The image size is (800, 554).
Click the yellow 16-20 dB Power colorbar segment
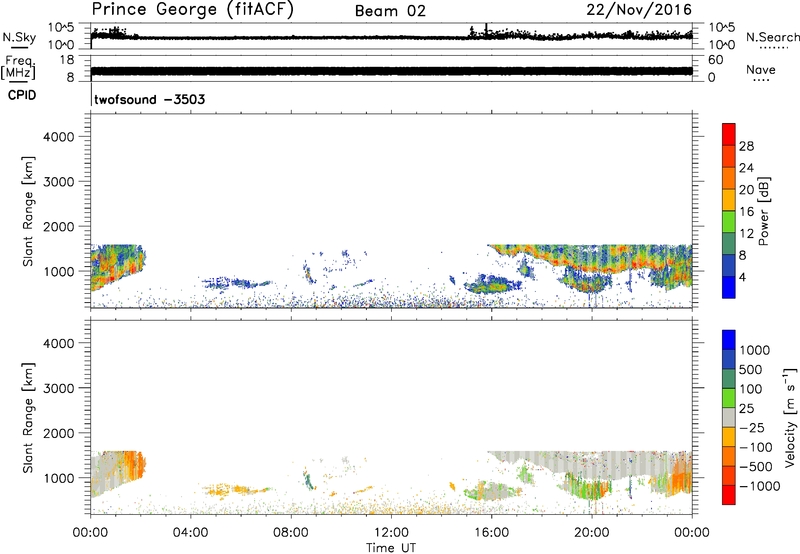(729, 200)
